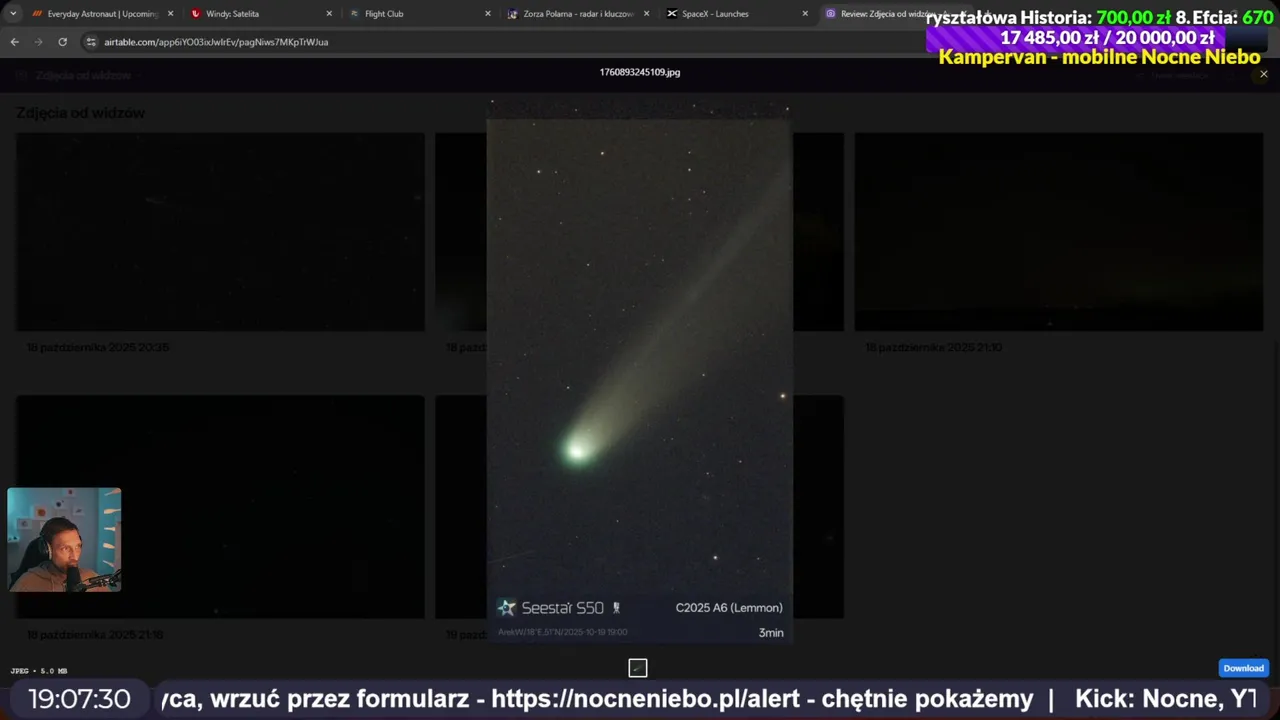Click Zorza Polarna tab favicon
1280x720 pixels.
coord(513,14)
